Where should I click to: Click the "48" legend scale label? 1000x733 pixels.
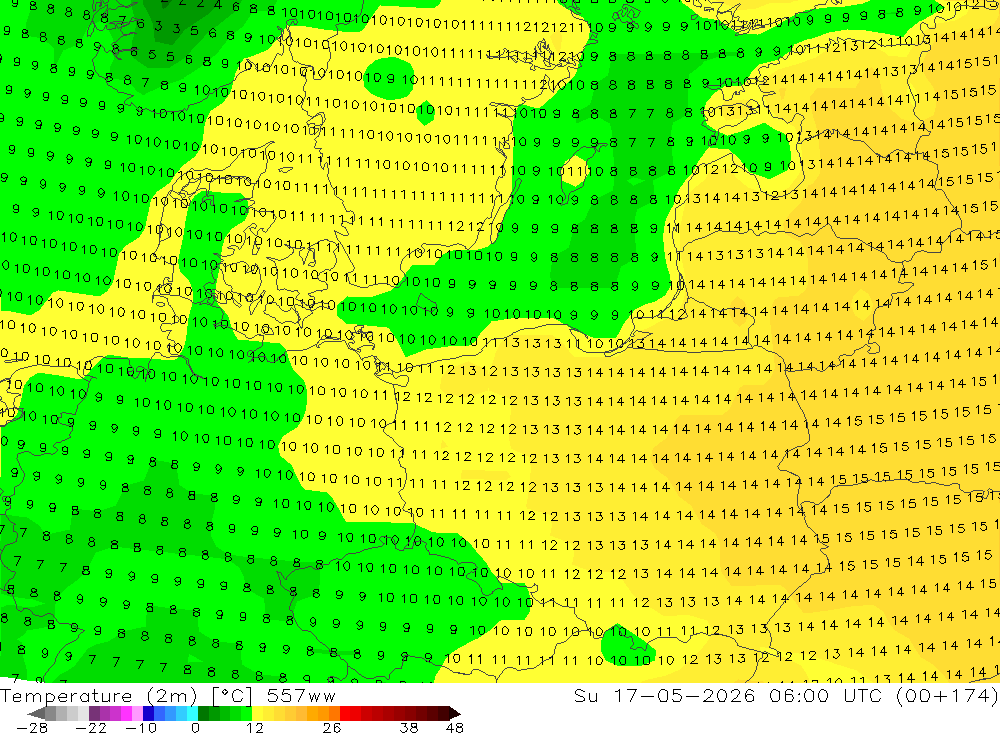pos(454,728)
